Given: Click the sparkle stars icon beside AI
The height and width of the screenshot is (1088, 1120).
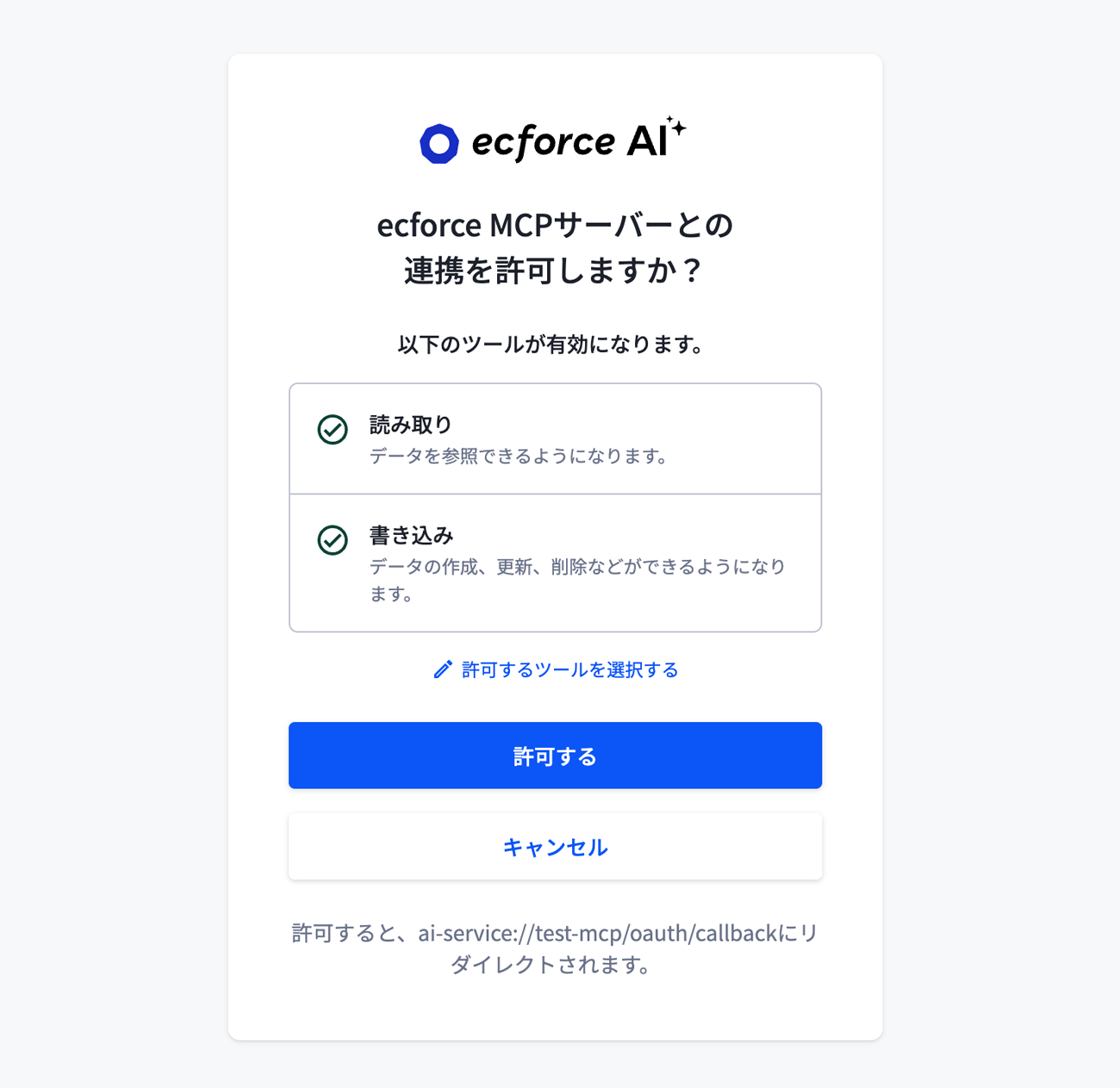Looking at the screenshot, I should pyautogui.click(x=676, y=127).
